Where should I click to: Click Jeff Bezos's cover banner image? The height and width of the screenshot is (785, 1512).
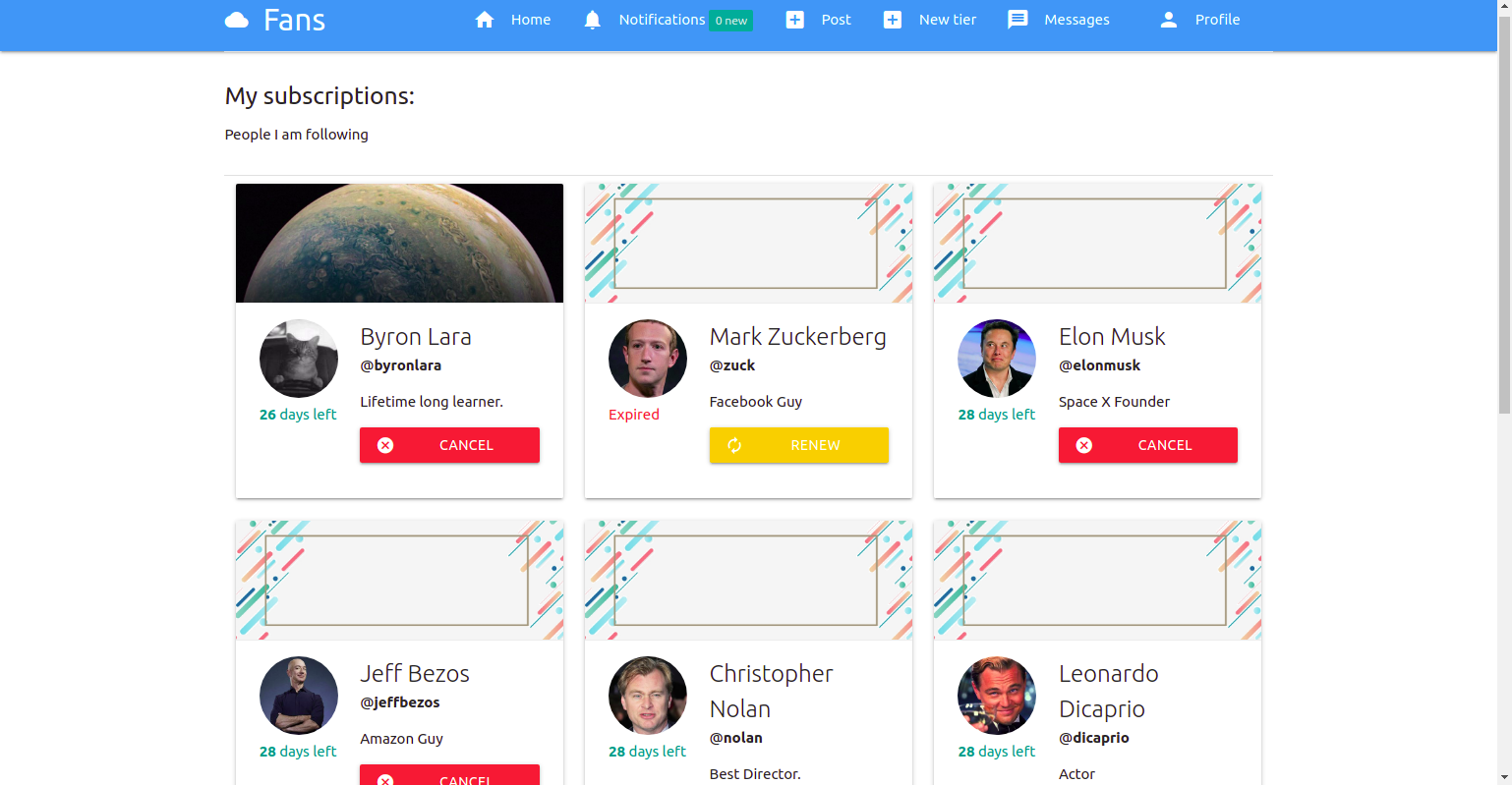point(399,580)
